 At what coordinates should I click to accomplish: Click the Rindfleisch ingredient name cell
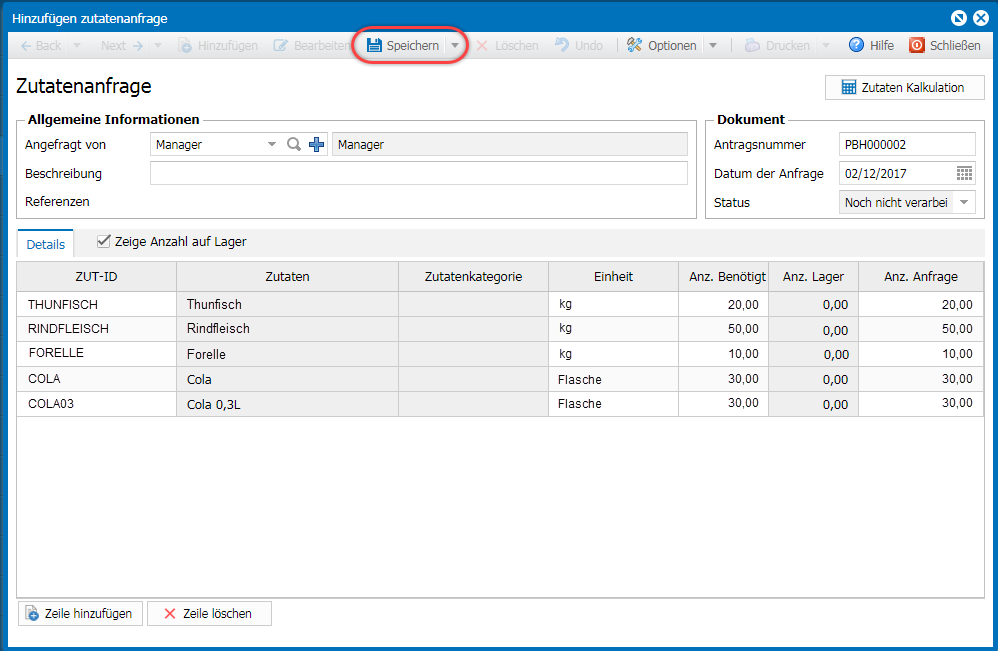point(287,329)
